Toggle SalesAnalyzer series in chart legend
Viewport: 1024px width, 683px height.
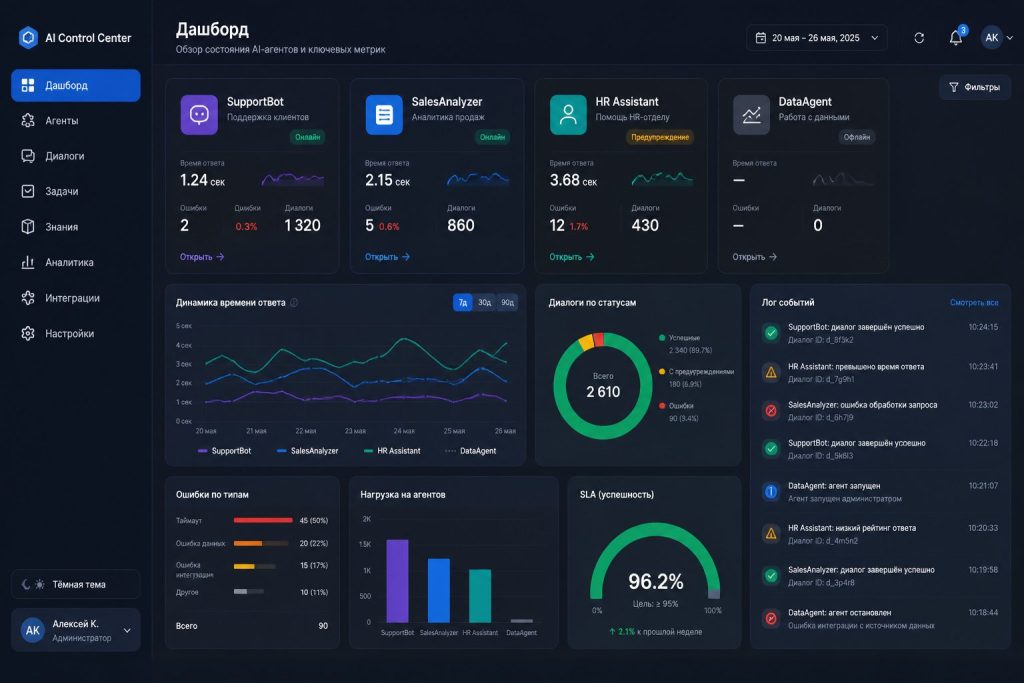308,451
